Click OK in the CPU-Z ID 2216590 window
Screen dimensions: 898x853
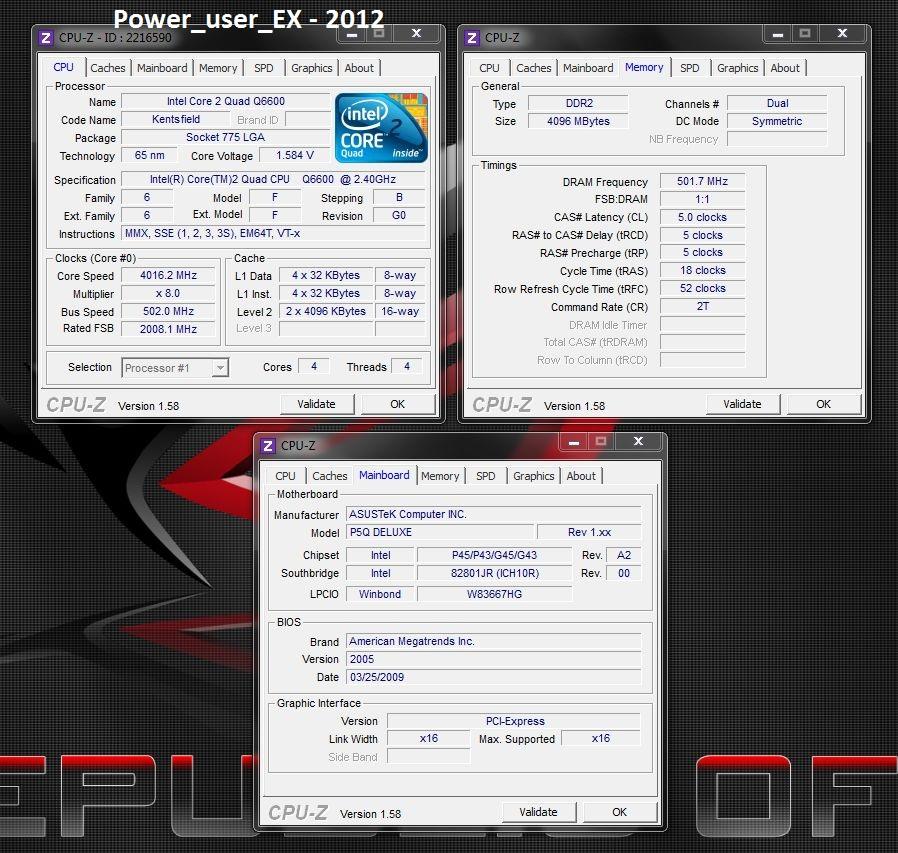point(397,404)
